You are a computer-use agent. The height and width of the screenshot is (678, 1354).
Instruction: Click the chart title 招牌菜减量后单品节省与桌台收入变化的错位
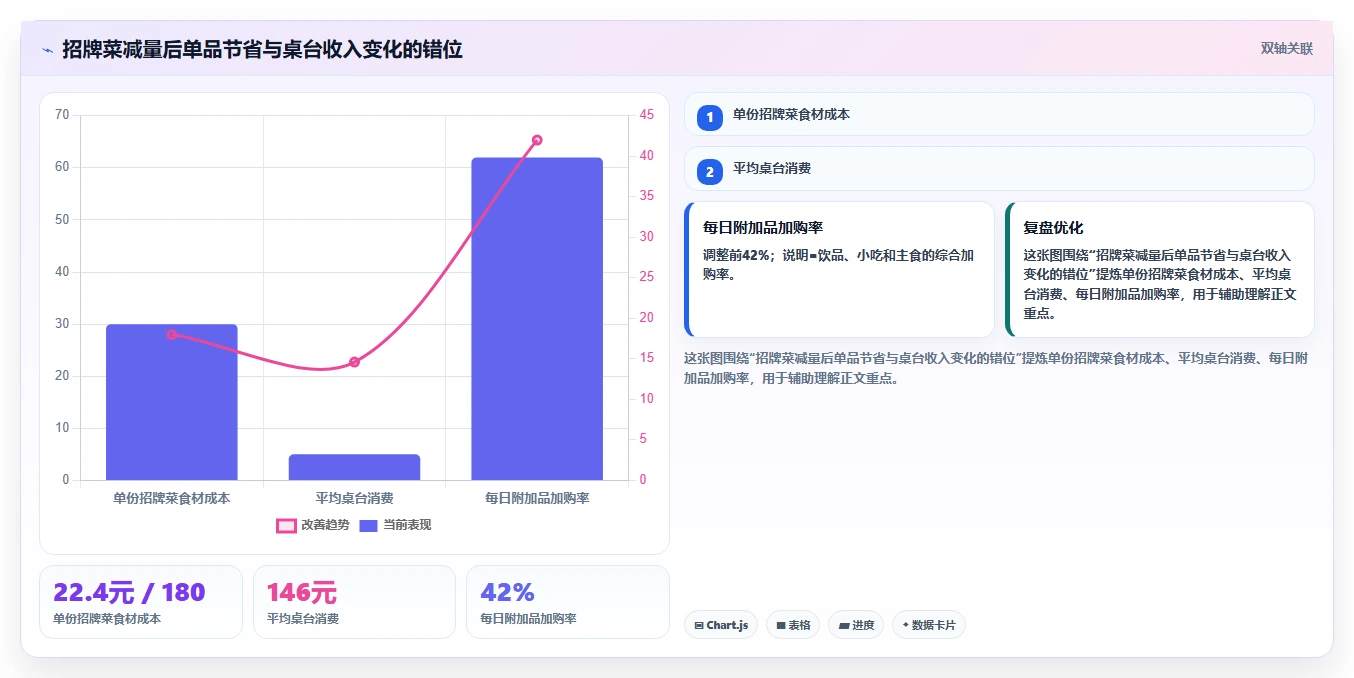click(x=262, y=49)
